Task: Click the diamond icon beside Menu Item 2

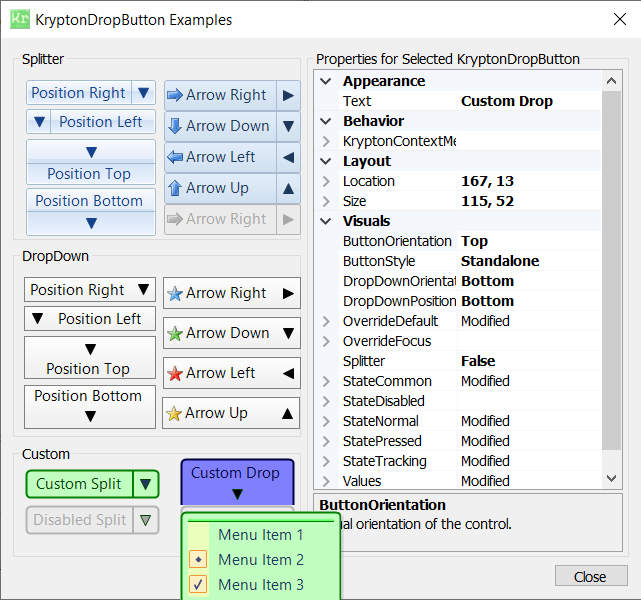Action: [x=198, y=560]
